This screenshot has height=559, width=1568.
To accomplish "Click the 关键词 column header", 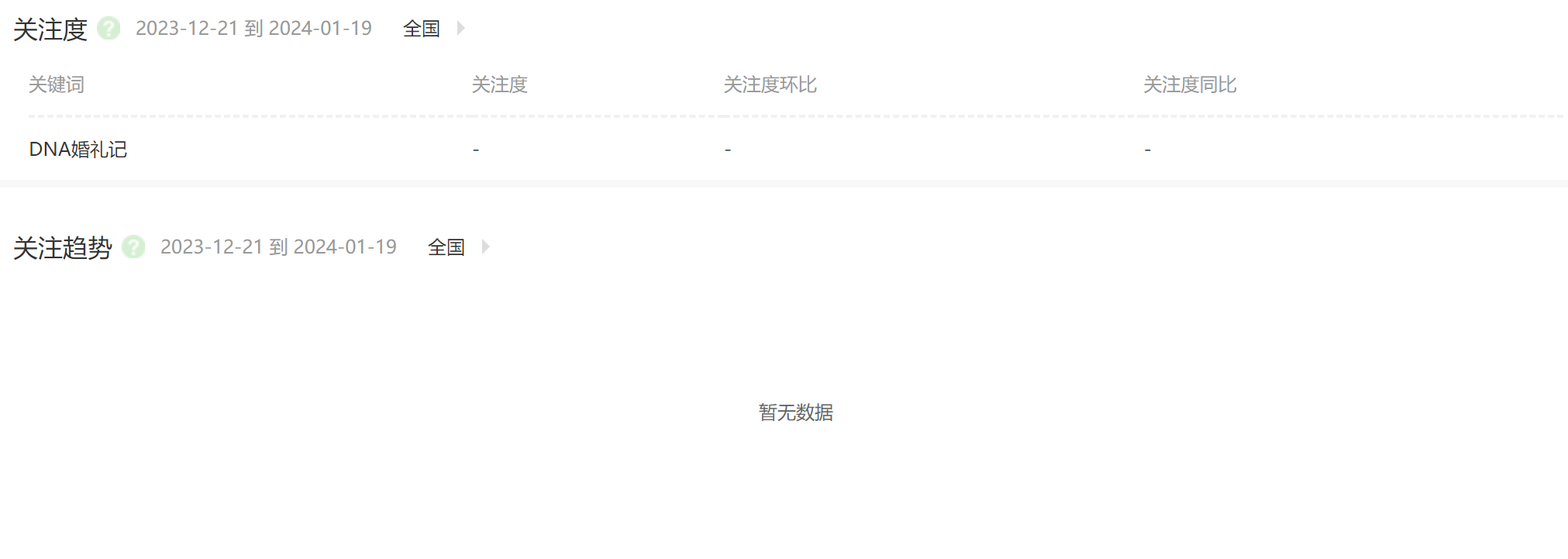I will coord(57,85).
